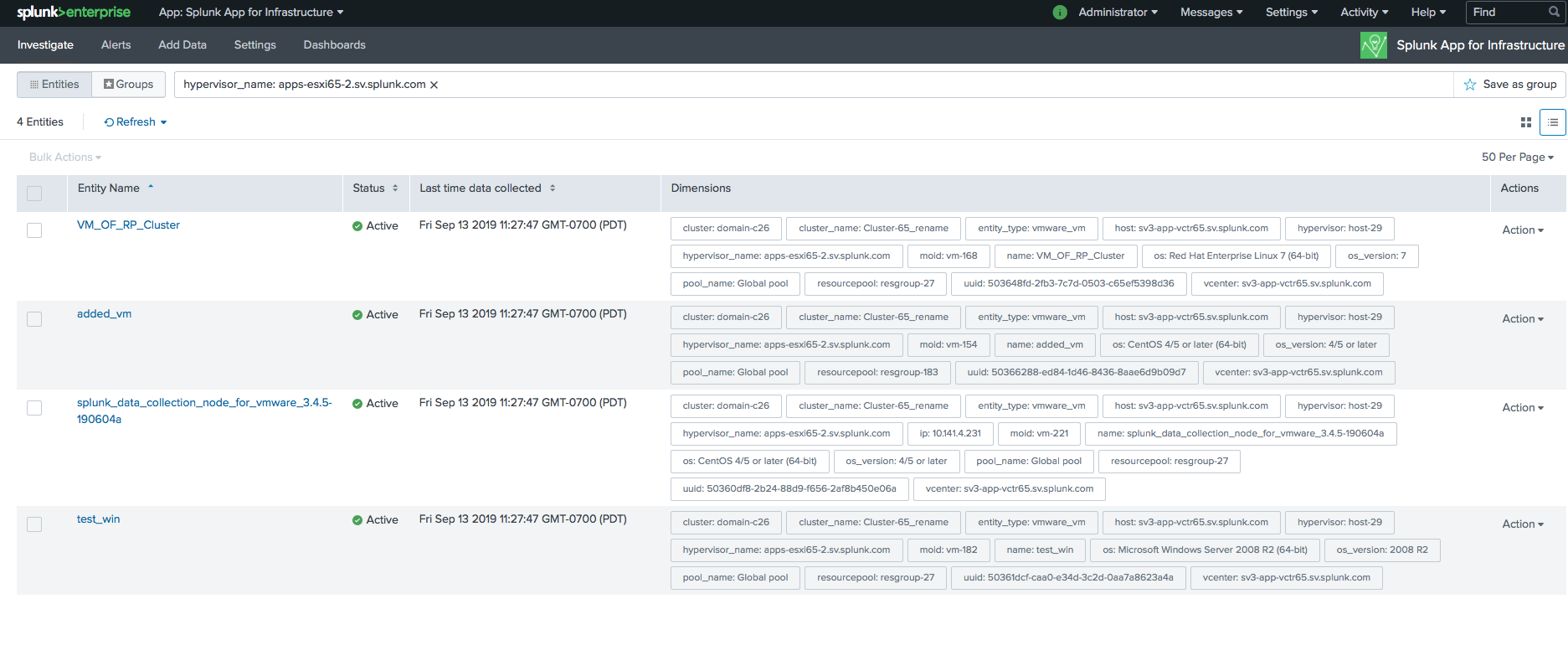Sort by Entity Name arrow icon
This screenshot has width=1568, height=666.
tap(151, 188)
